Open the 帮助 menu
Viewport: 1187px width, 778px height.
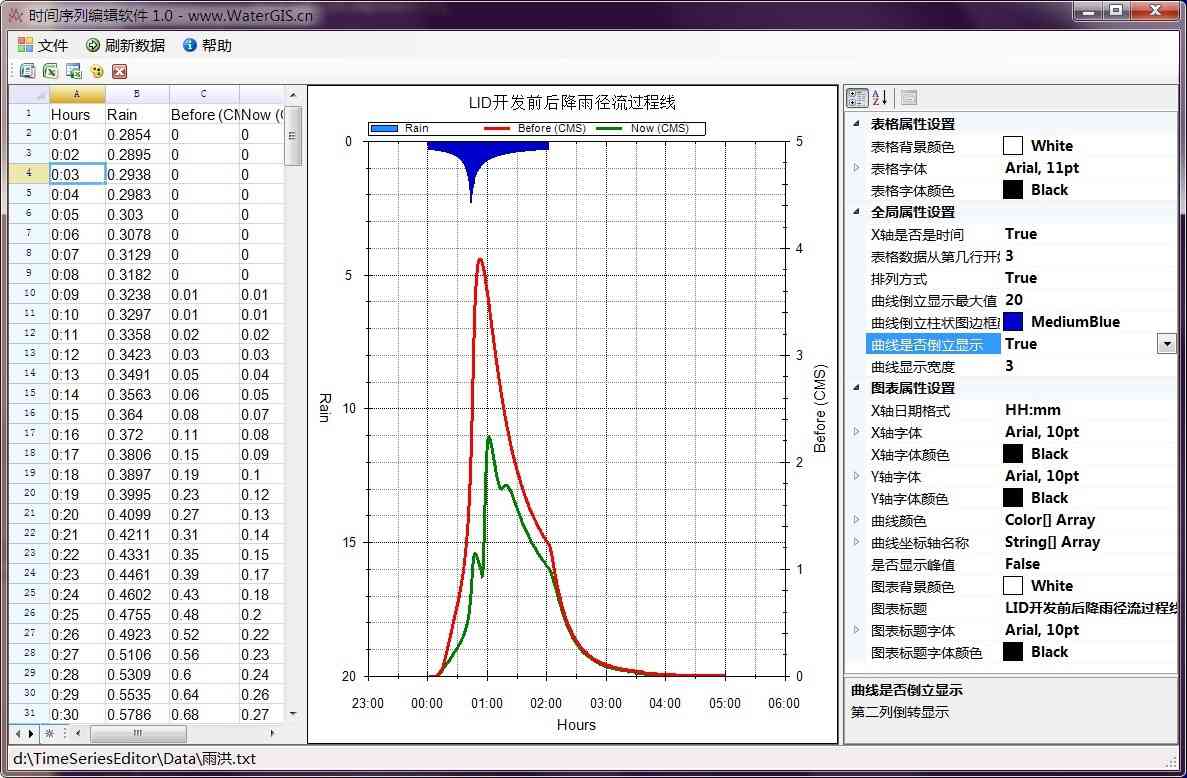[207, 45]
